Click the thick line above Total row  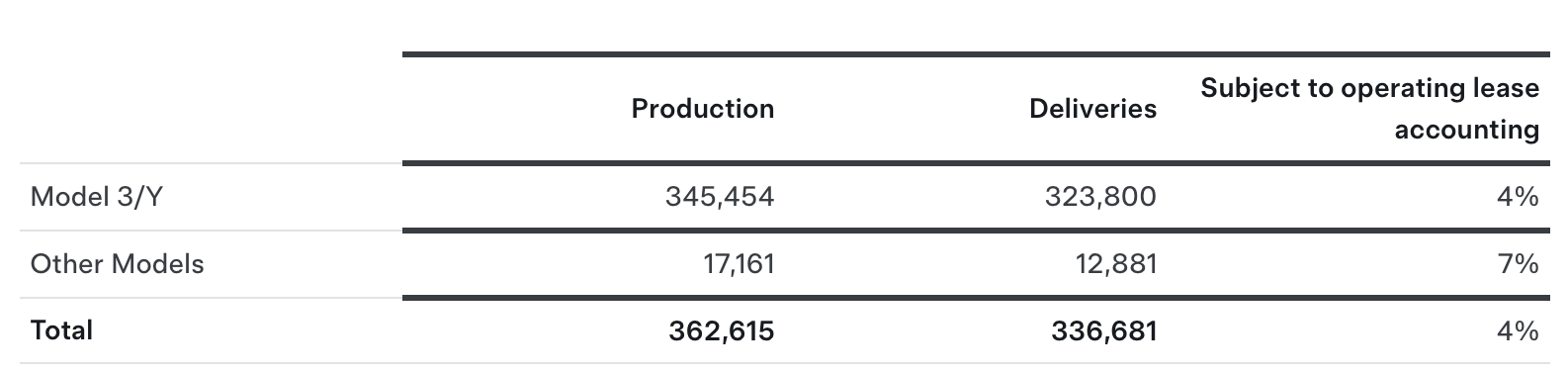[976, 297]
